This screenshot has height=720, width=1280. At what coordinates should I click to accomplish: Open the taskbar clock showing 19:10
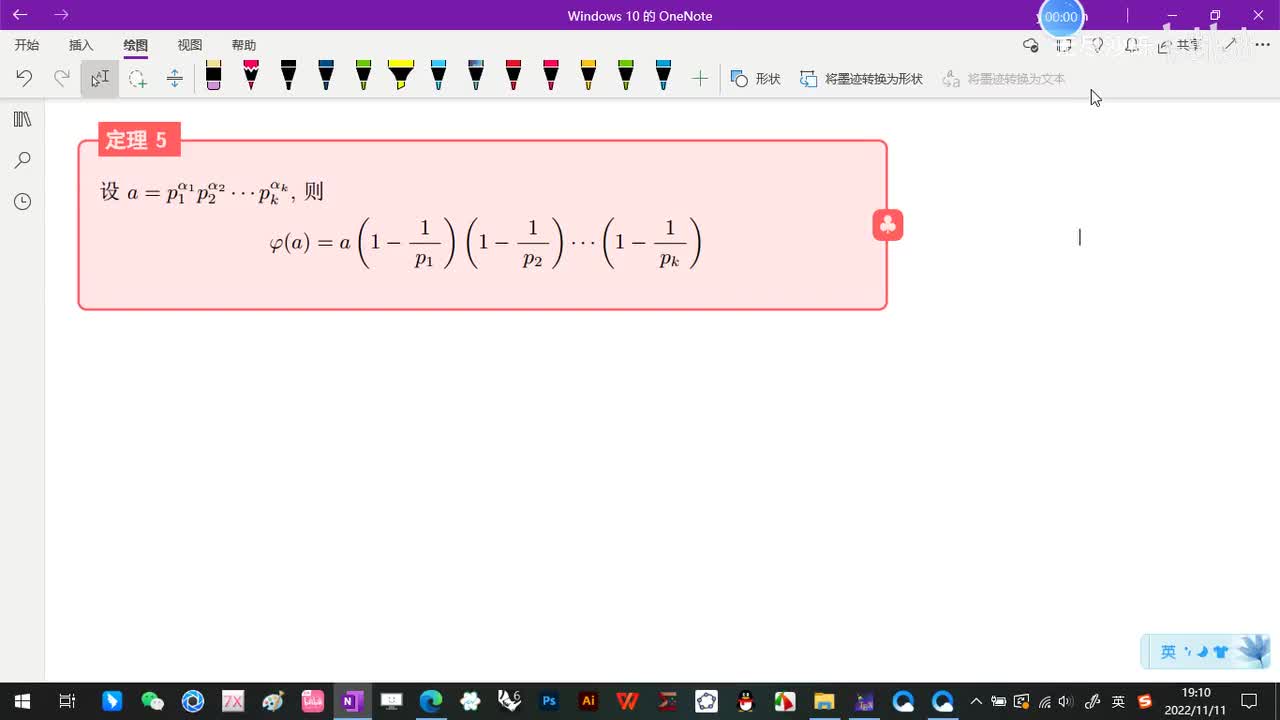1196,701
